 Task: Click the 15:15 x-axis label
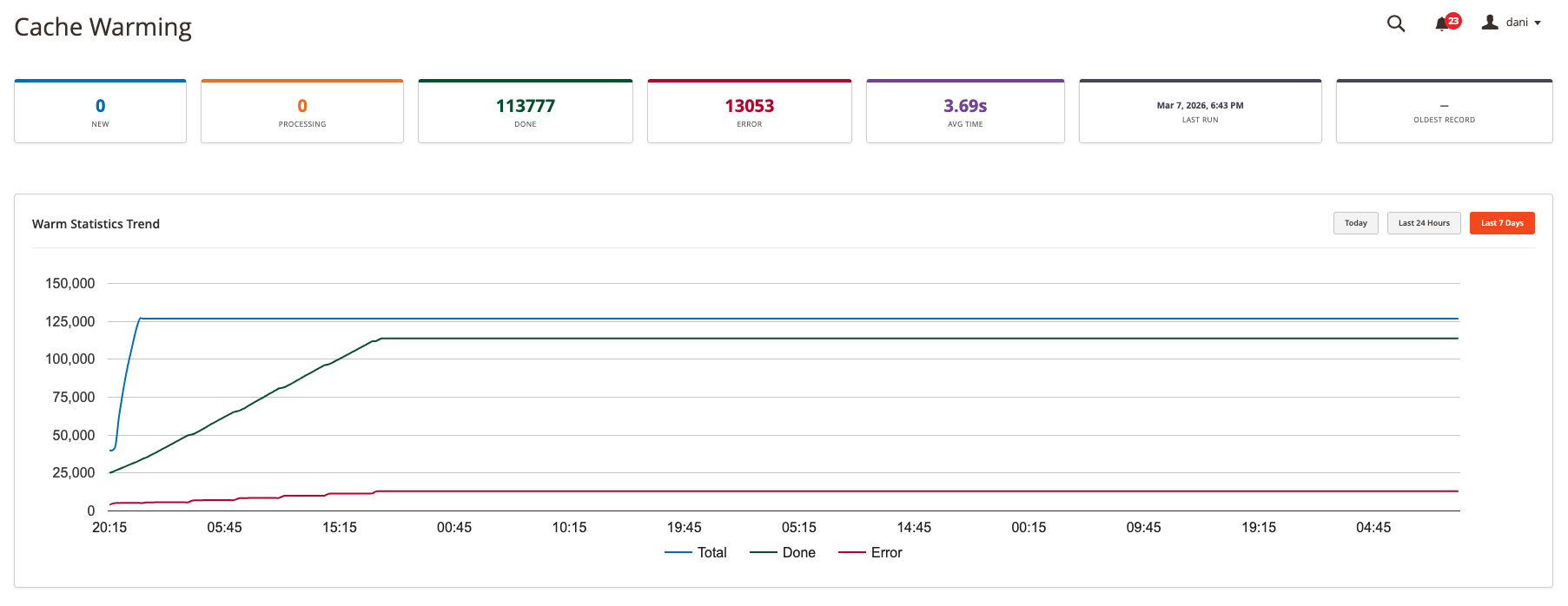[340, 527]
